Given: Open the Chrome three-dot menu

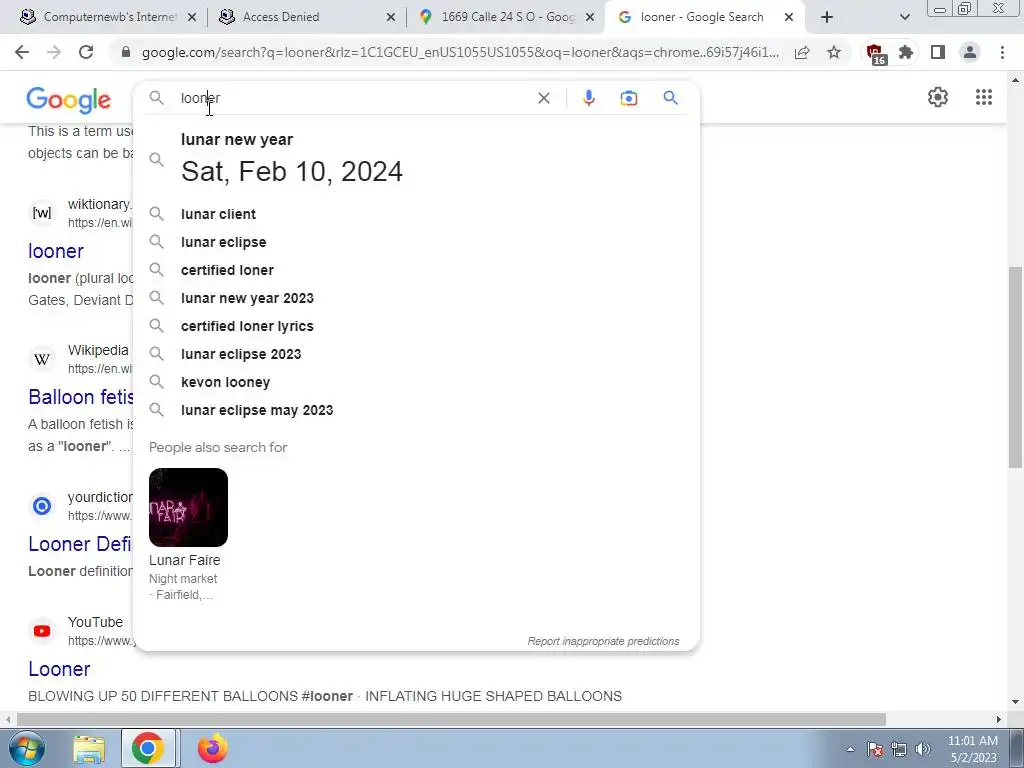Looking at the screenshot, I should pos(1002,52).
